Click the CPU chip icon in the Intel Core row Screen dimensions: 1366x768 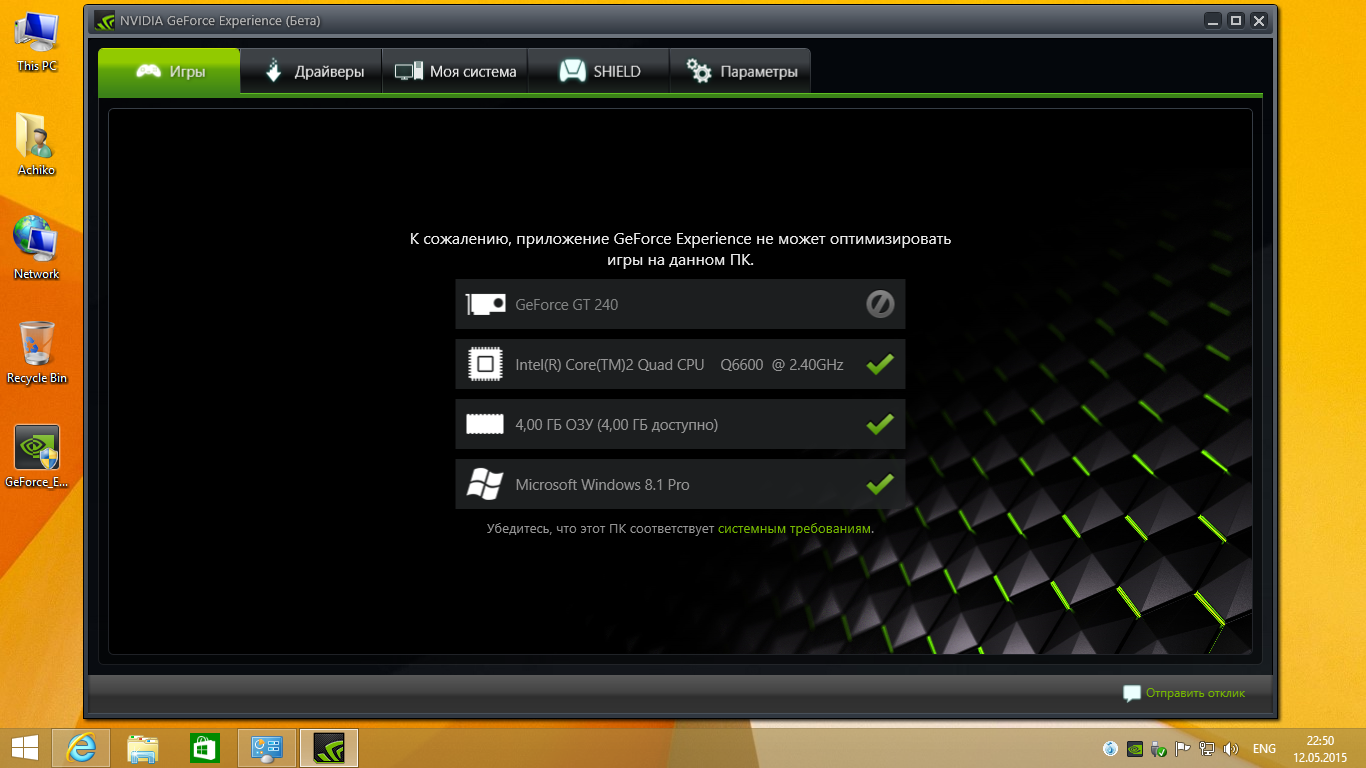click(x=485, y=364)
